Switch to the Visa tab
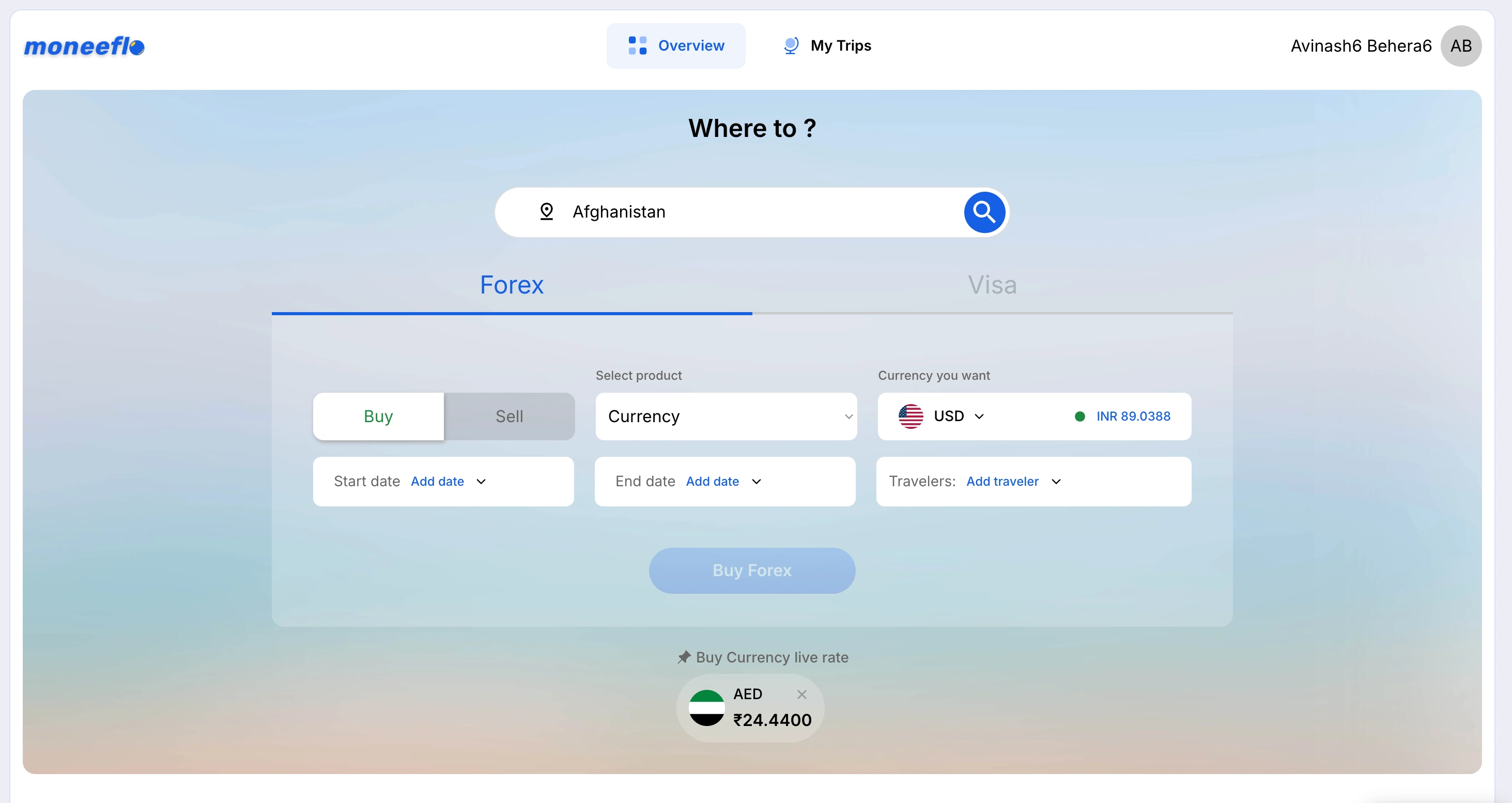1512x803 pixels. point(992,285)
